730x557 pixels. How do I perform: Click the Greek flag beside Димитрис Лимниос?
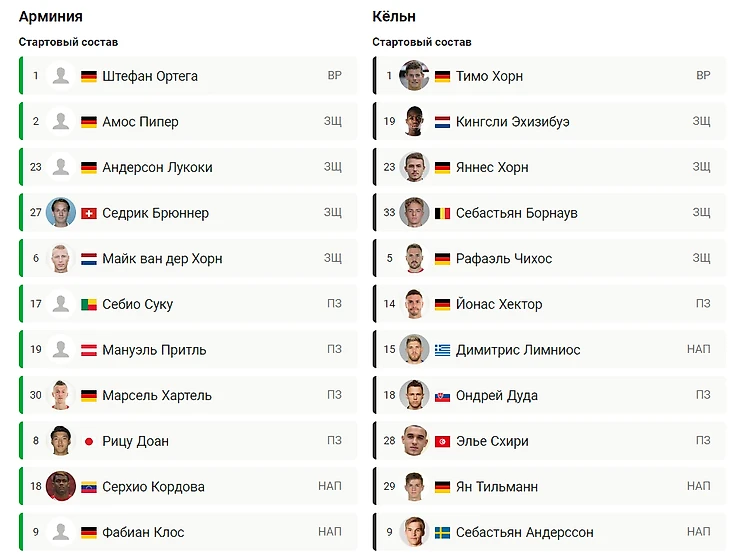point(442,350)
